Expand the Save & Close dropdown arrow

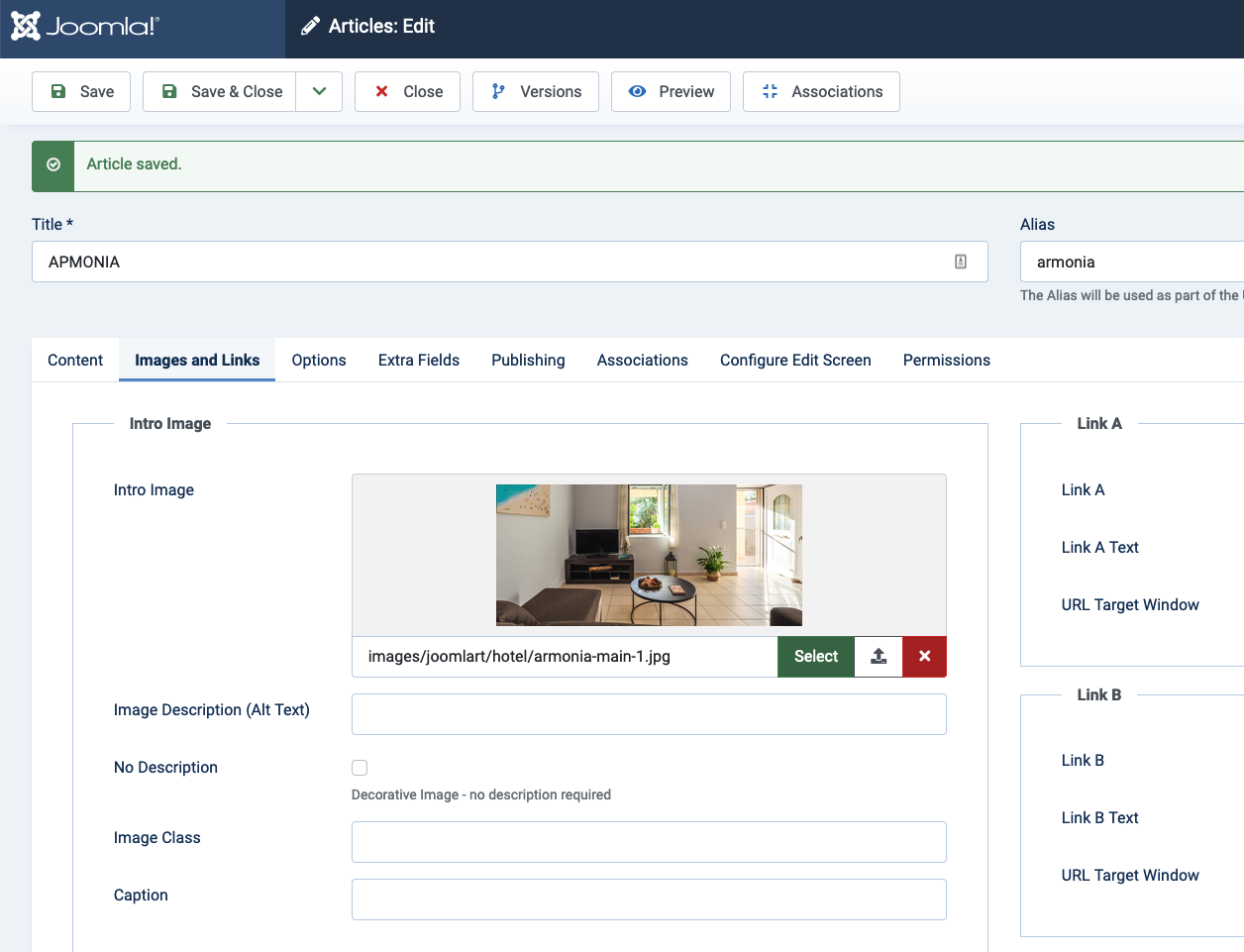coord(319,92)
